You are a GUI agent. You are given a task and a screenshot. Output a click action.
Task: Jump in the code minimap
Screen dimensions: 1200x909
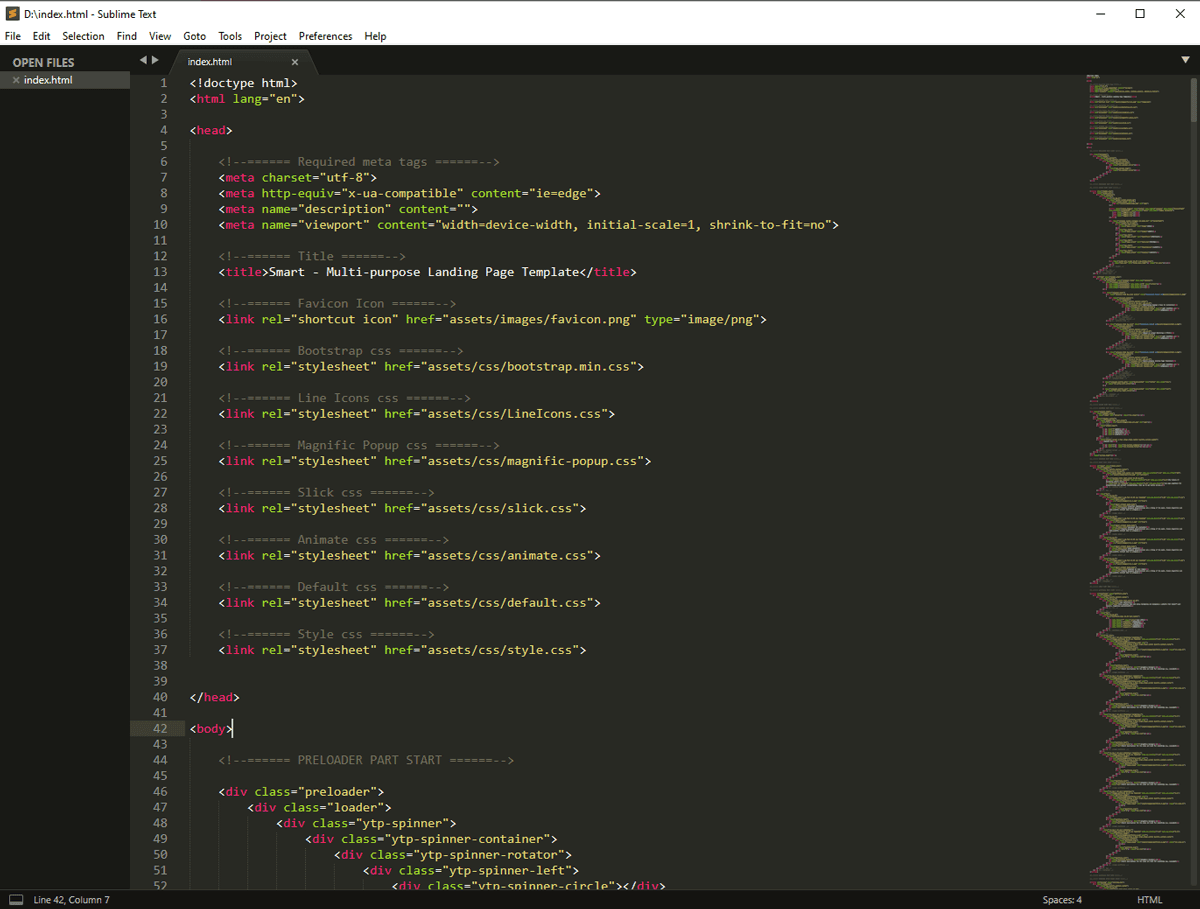click(1135, 480)
